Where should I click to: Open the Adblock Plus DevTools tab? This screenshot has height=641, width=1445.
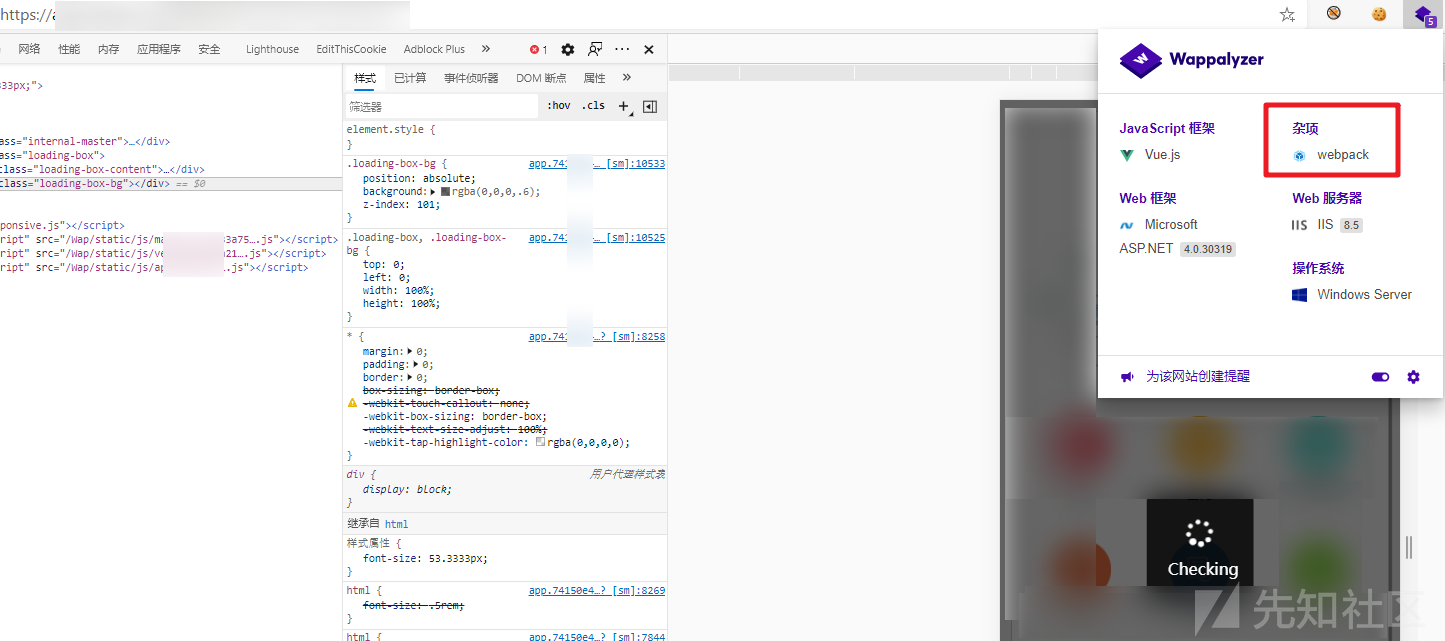434,49
